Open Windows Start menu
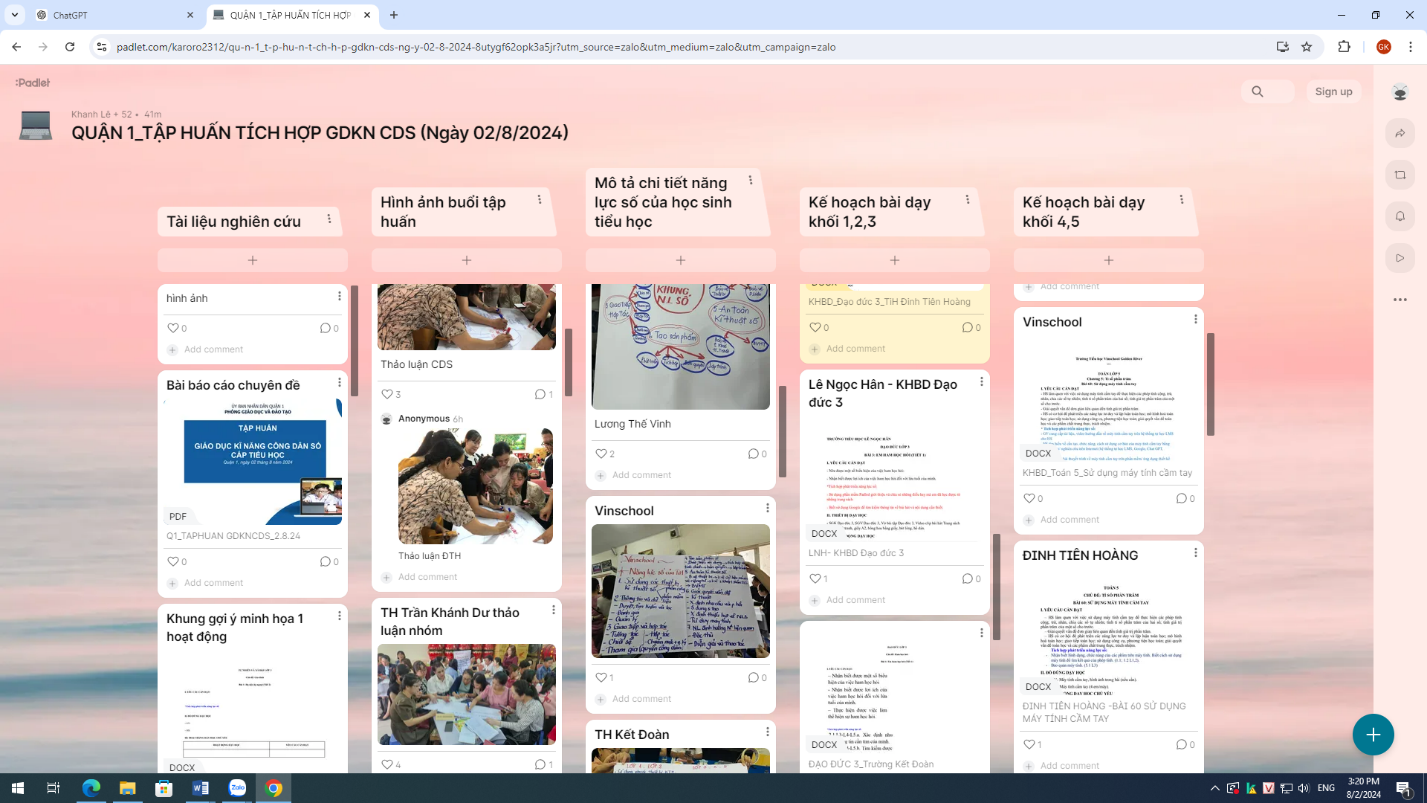Viewport: 1427px width, 803px height. (x=17, y=788)
